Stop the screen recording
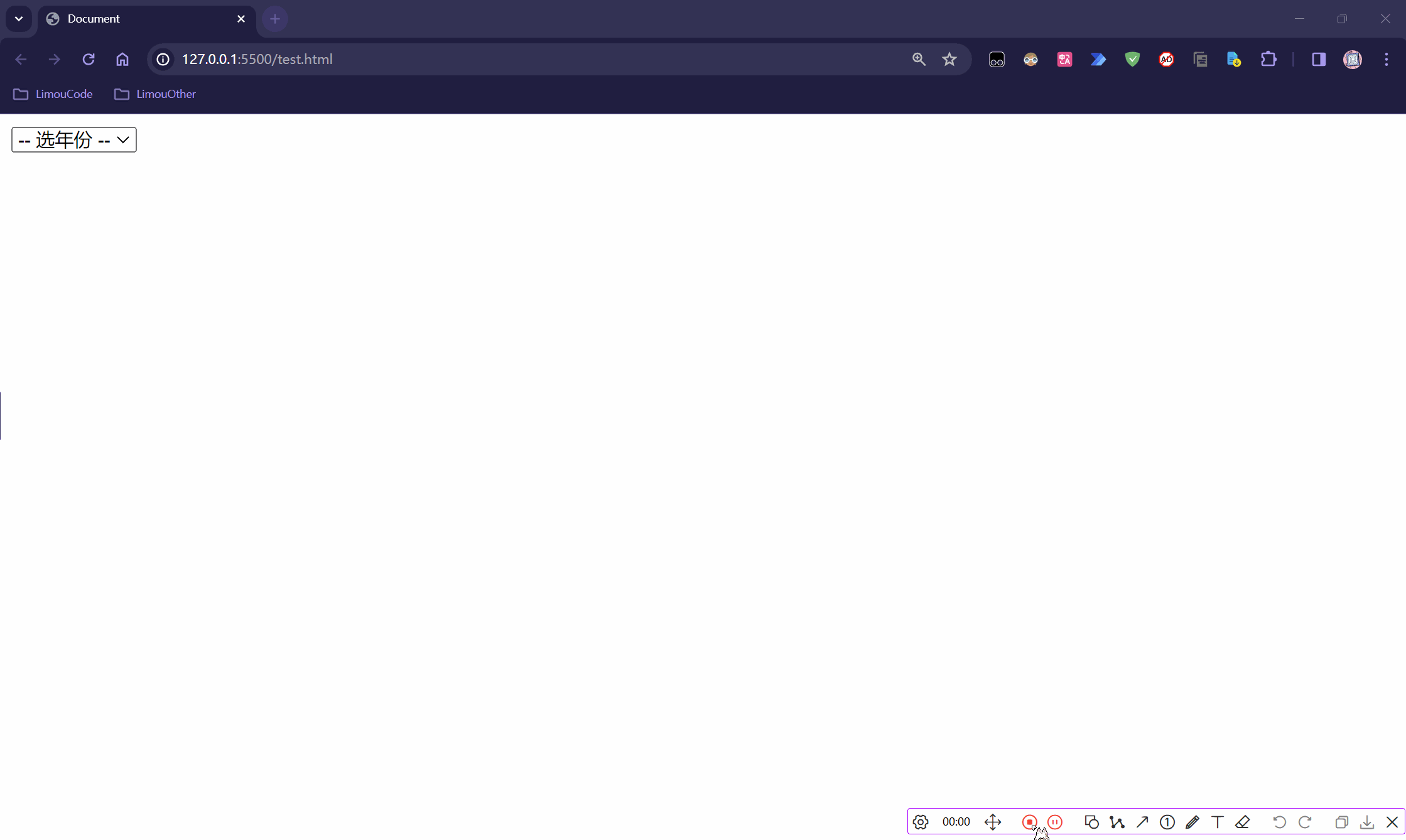This screenshot has height=840, width=1406. [1029, 822]
